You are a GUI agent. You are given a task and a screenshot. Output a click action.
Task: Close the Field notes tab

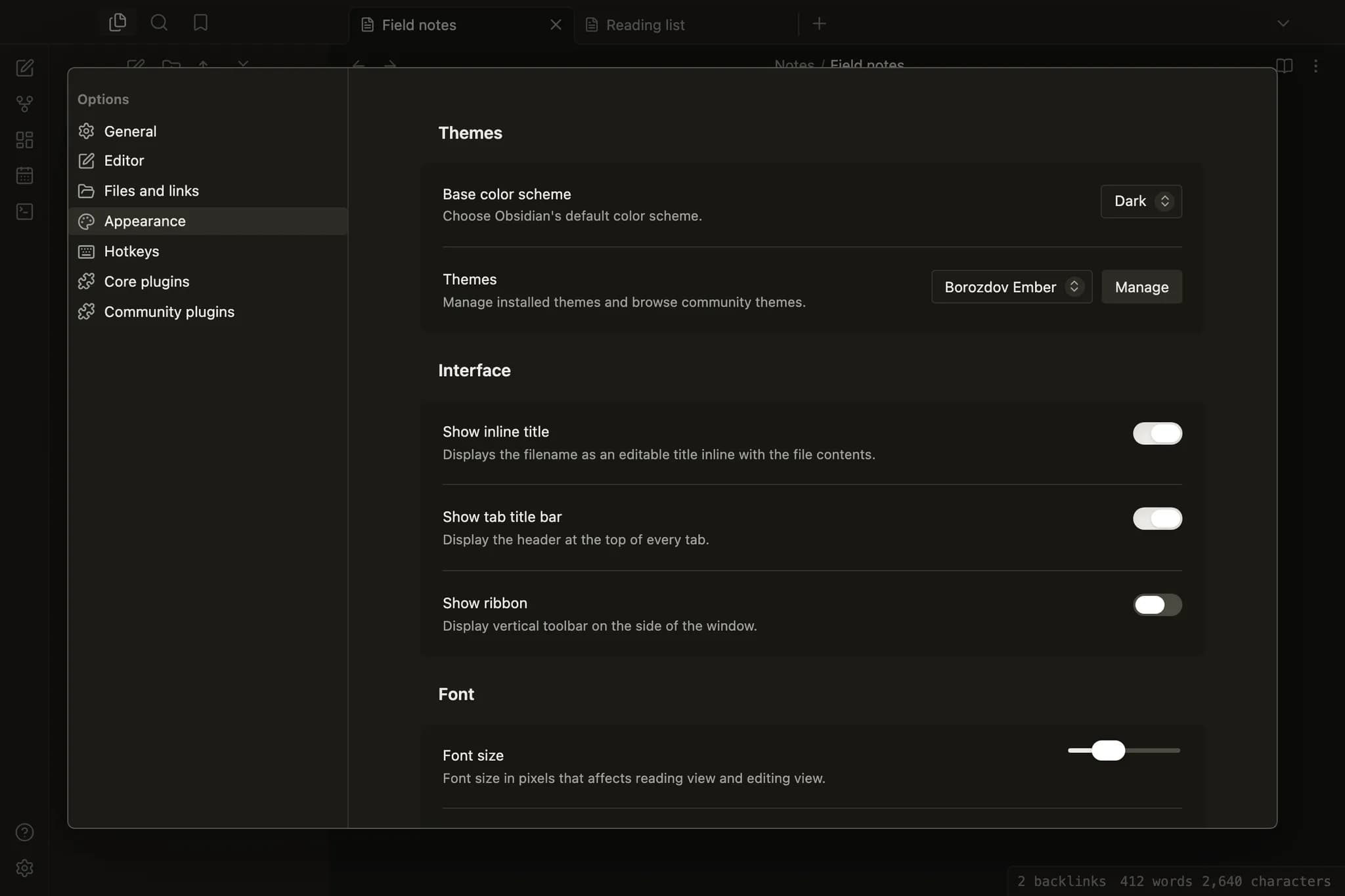(556, 25)
